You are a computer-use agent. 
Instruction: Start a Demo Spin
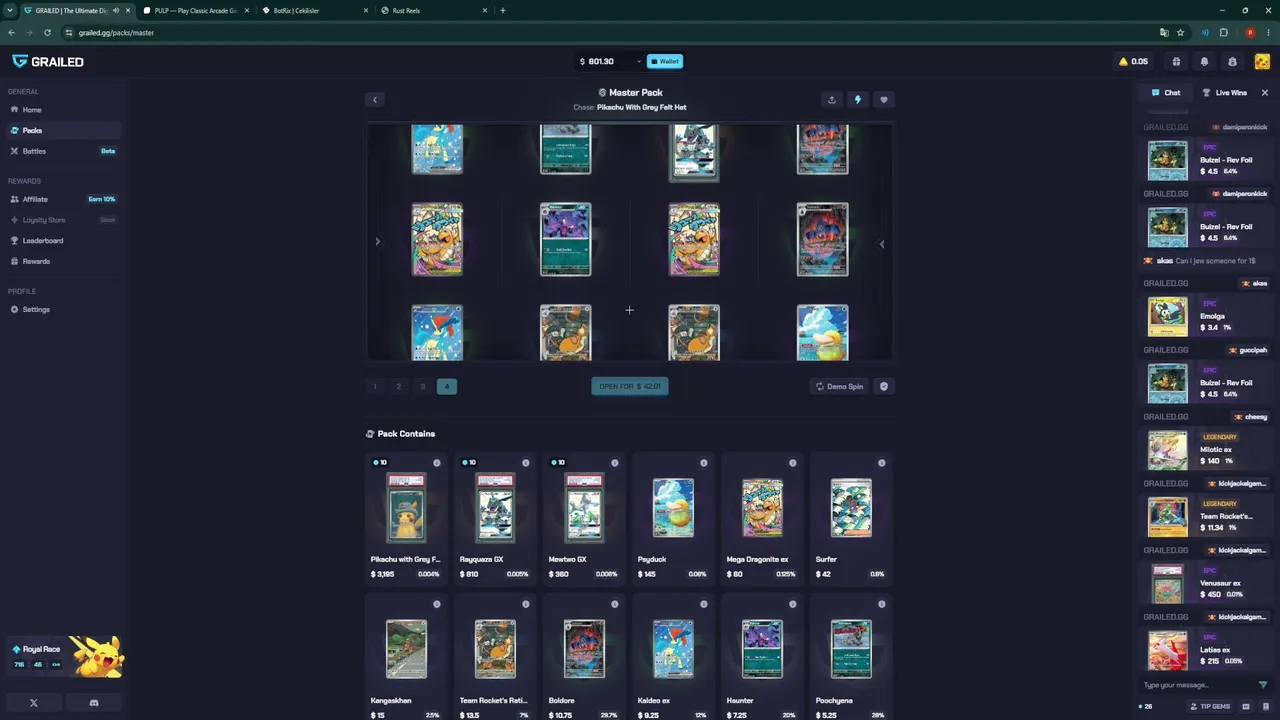[839, 386]
